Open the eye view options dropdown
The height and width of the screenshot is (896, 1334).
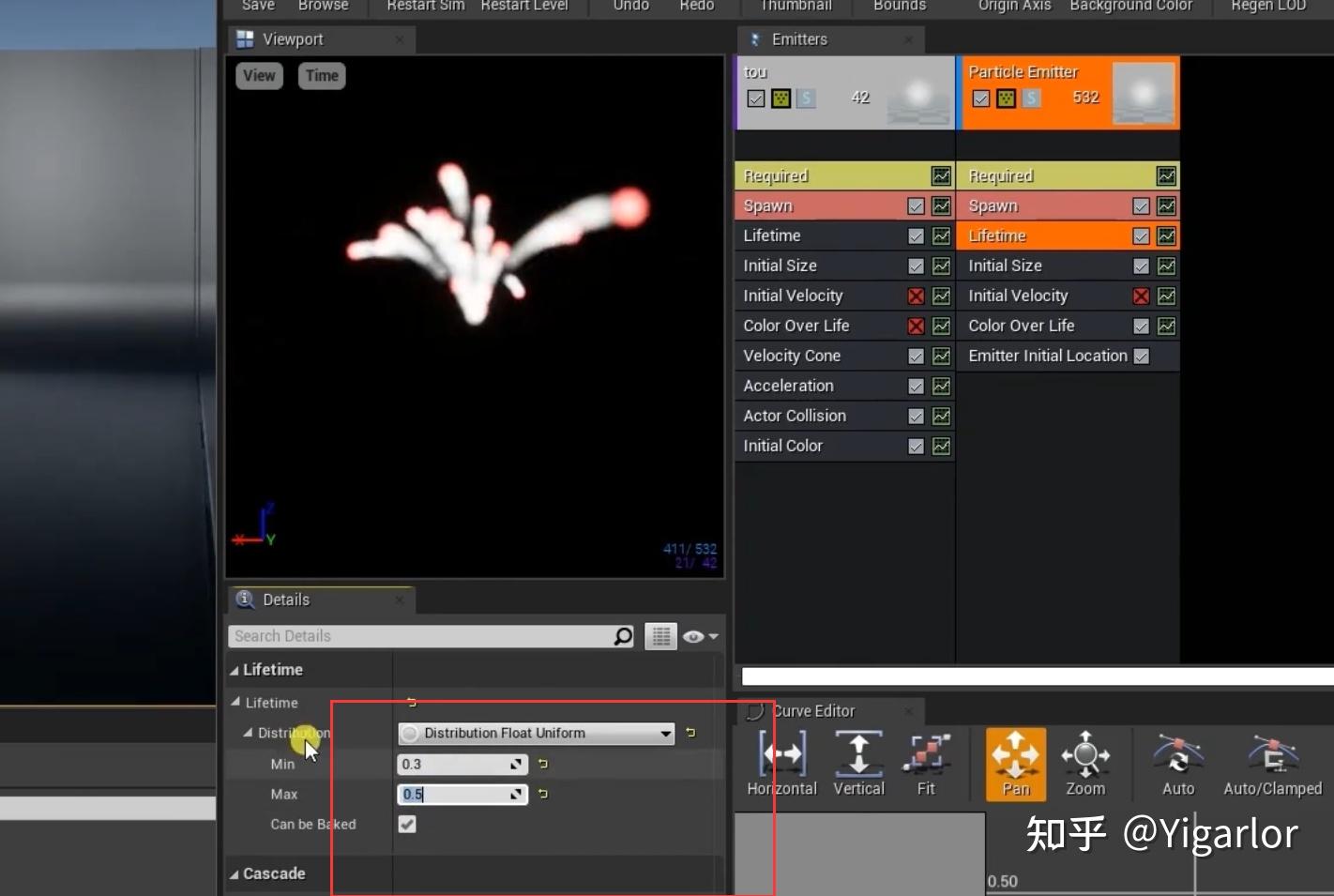pyautogui.click(x=700, y=636)
